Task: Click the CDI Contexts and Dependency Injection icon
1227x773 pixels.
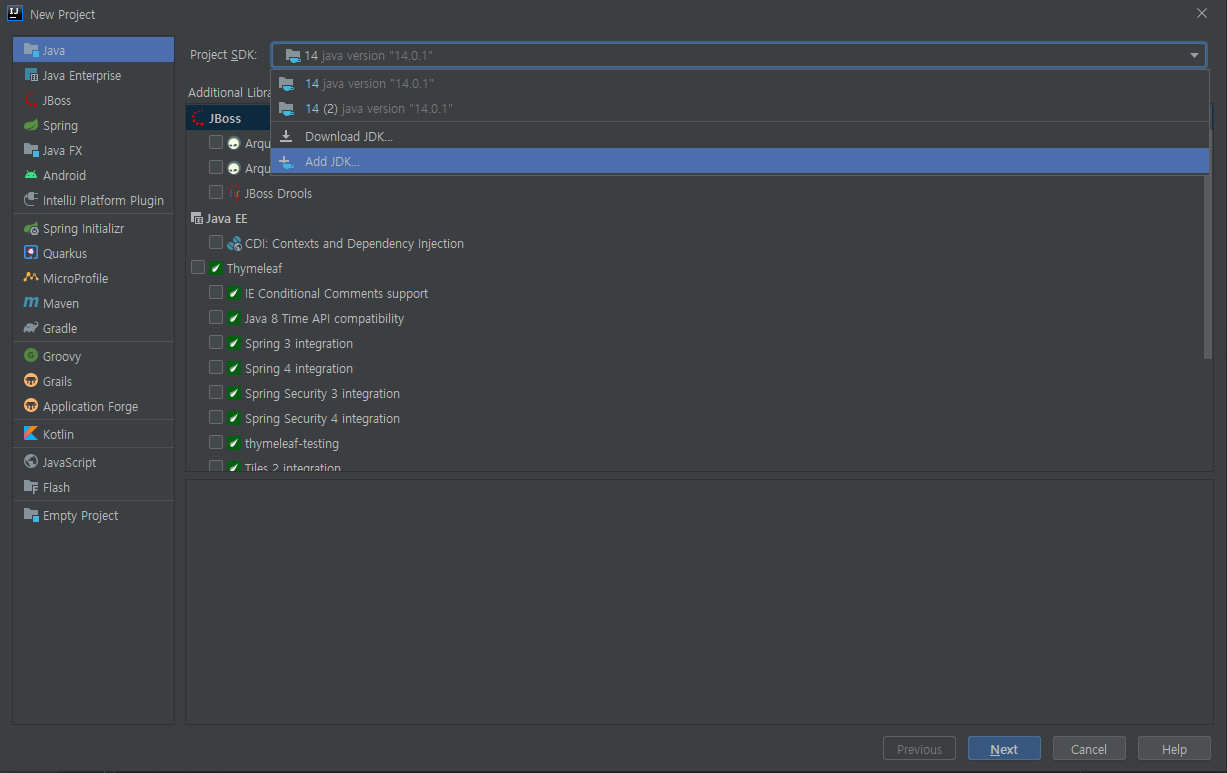Action: 234,243
